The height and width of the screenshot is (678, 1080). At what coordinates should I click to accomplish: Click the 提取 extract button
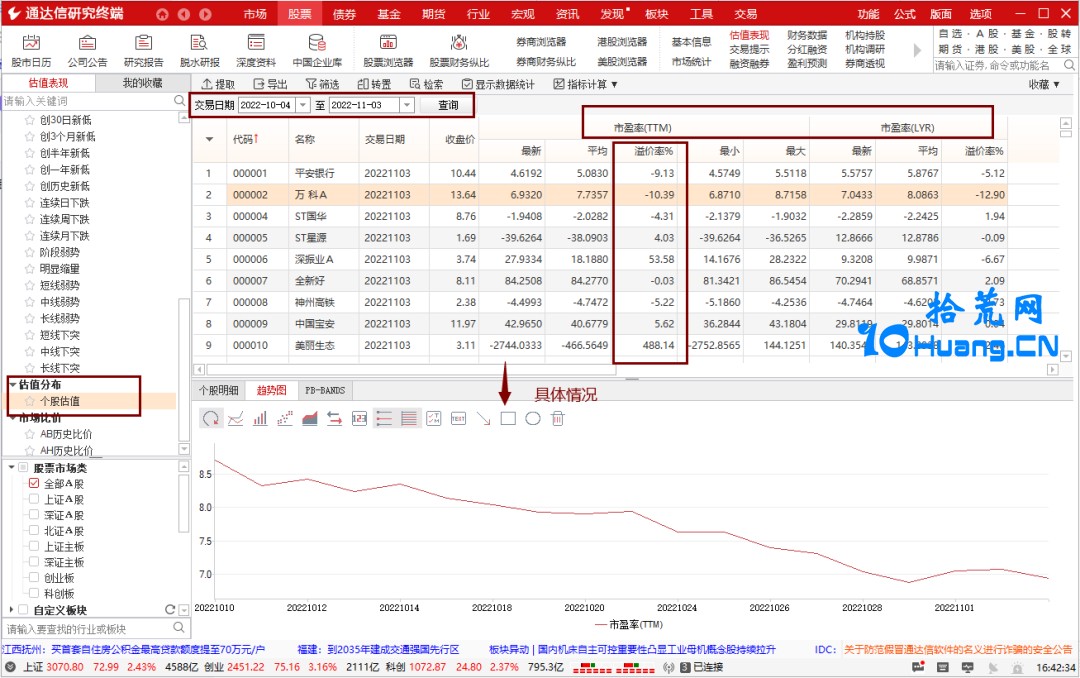218,84
